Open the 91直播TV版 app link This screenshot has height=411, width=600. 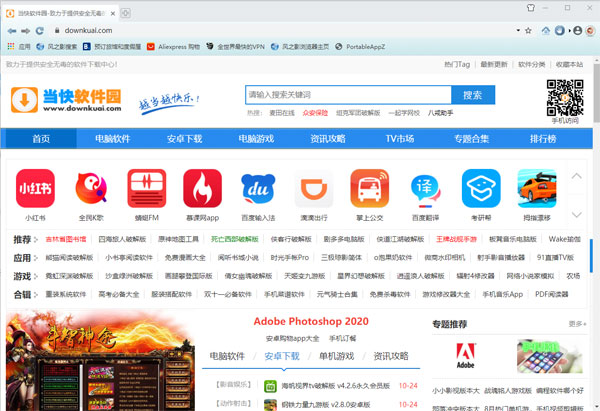(555, 258)
